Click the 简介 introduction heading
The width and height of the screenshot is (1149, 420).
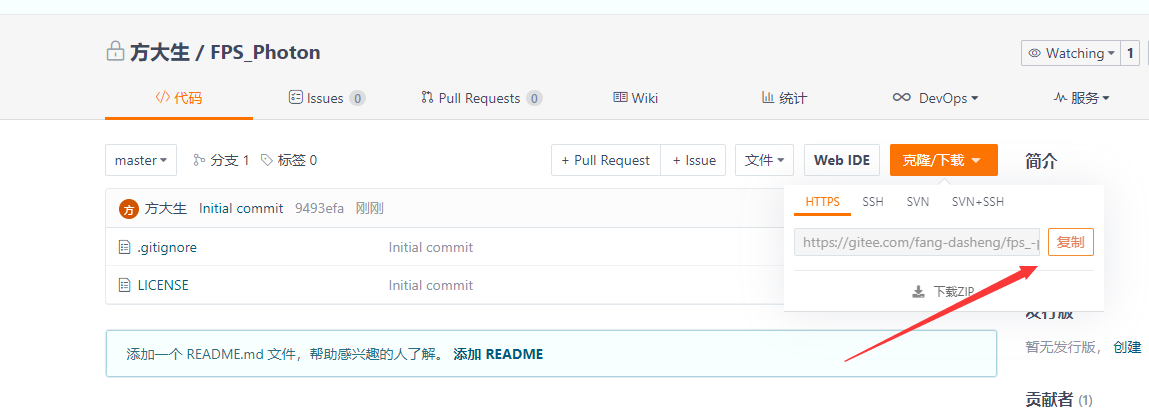coord(1041,161)
